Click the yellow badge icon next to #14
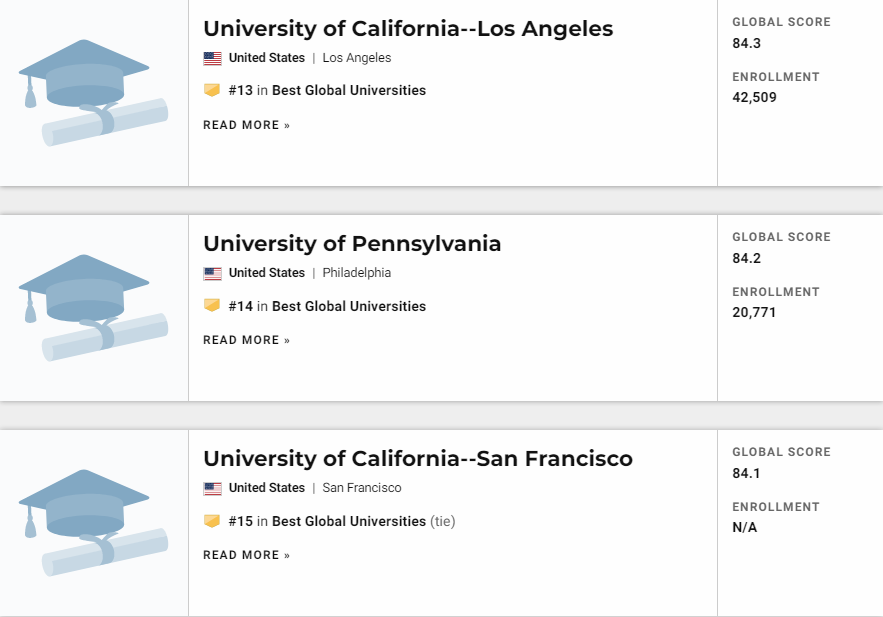This screenshot has height=617, width=883. pyautogui.click(x=212, y=306)
